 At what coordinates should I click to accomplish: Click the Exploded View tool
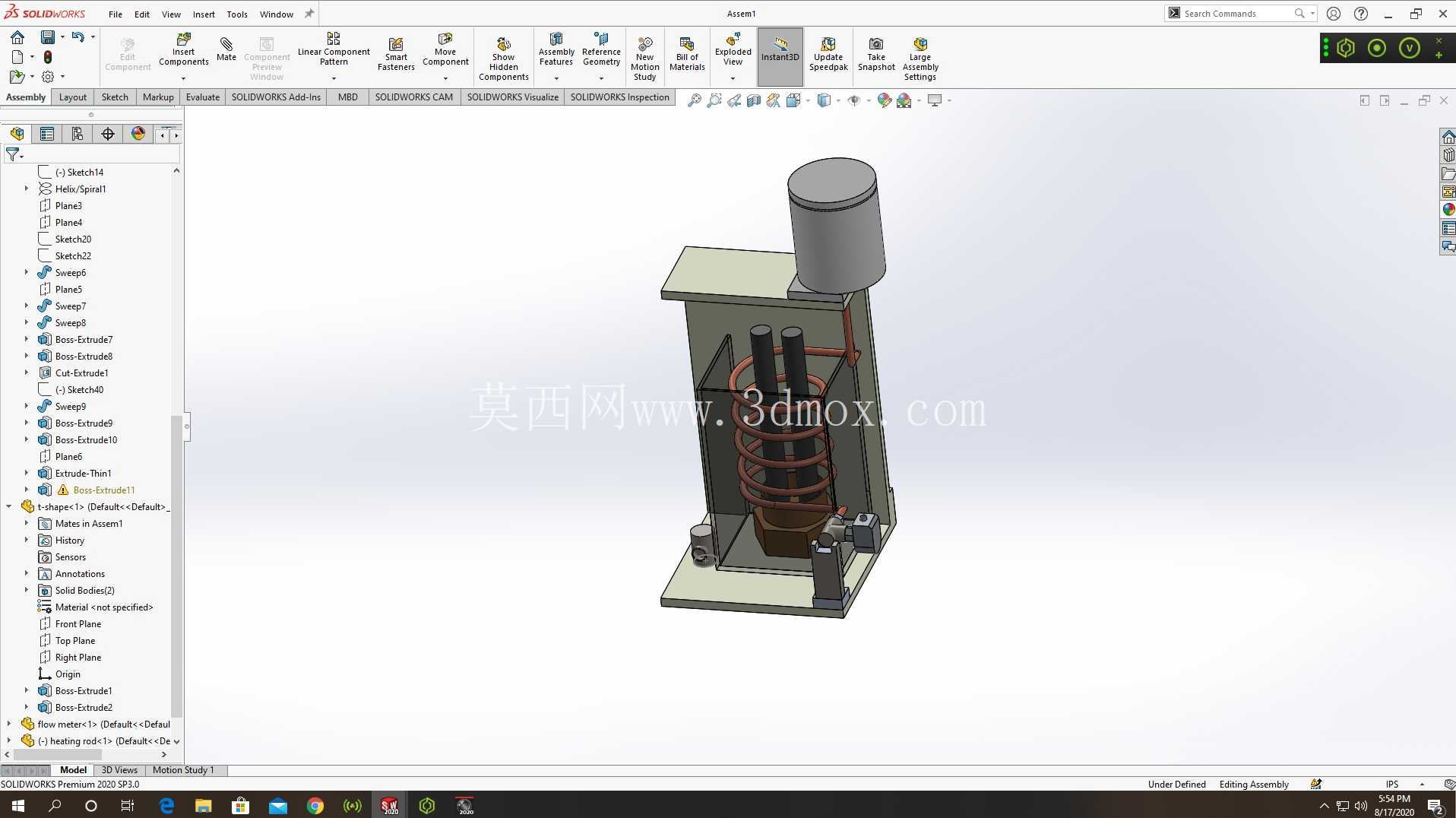(733, 49)
